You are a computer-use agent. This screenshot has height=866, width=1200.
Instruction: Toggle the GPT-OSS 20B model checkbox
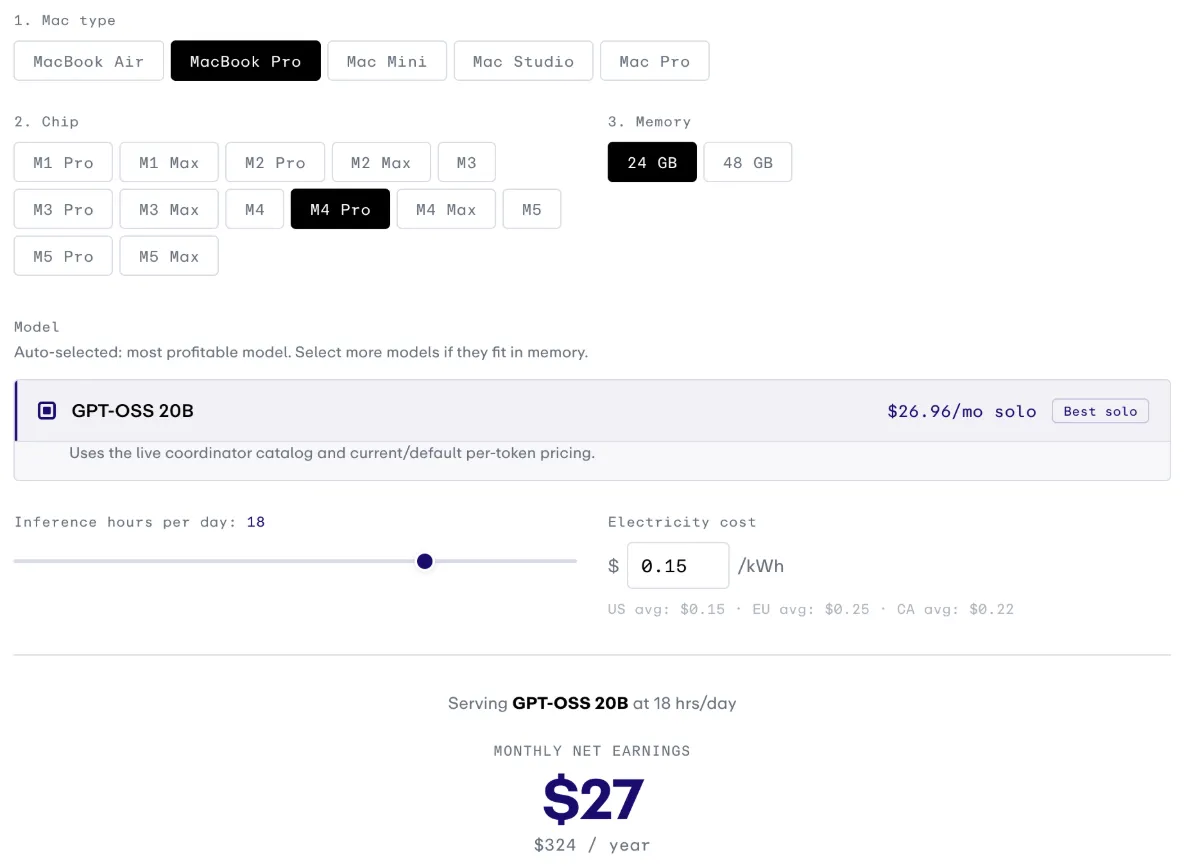point(47,411)
